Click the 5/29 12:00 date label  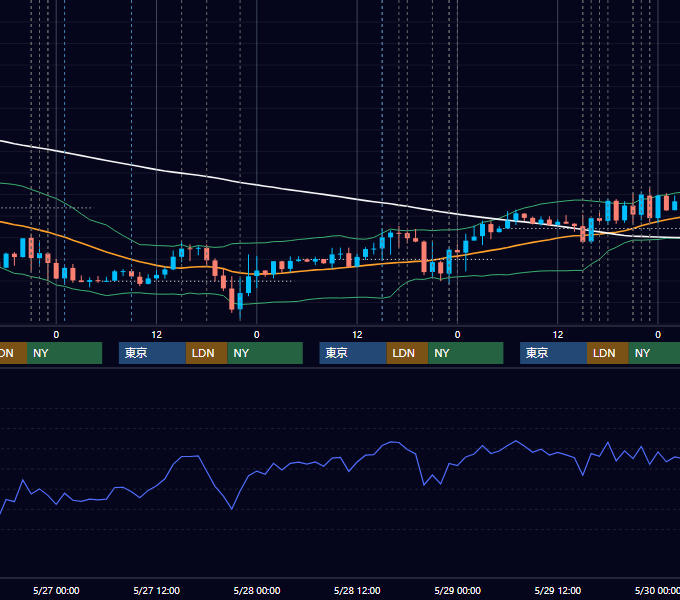[558, 590]
